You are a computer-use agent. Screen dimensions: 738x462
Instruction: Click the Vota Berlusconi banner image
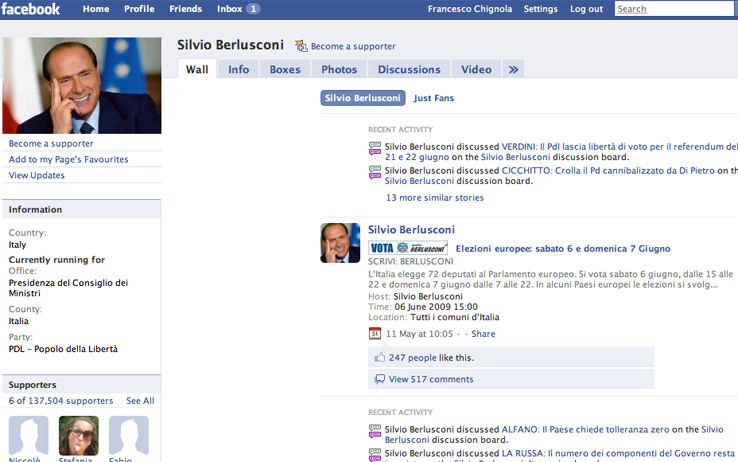(407, 248)
